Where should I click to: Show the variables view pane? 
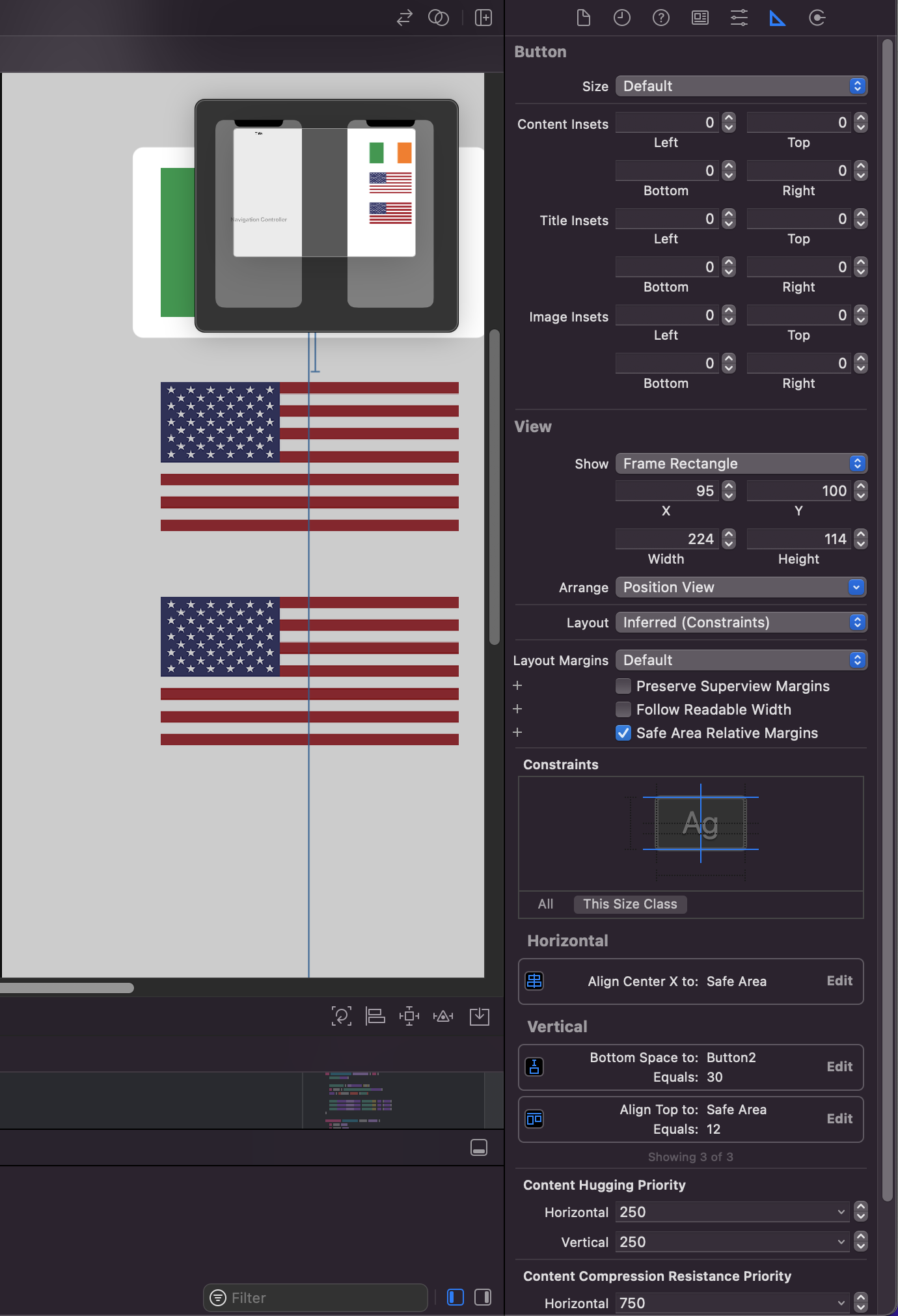[x=456, y=1297]
